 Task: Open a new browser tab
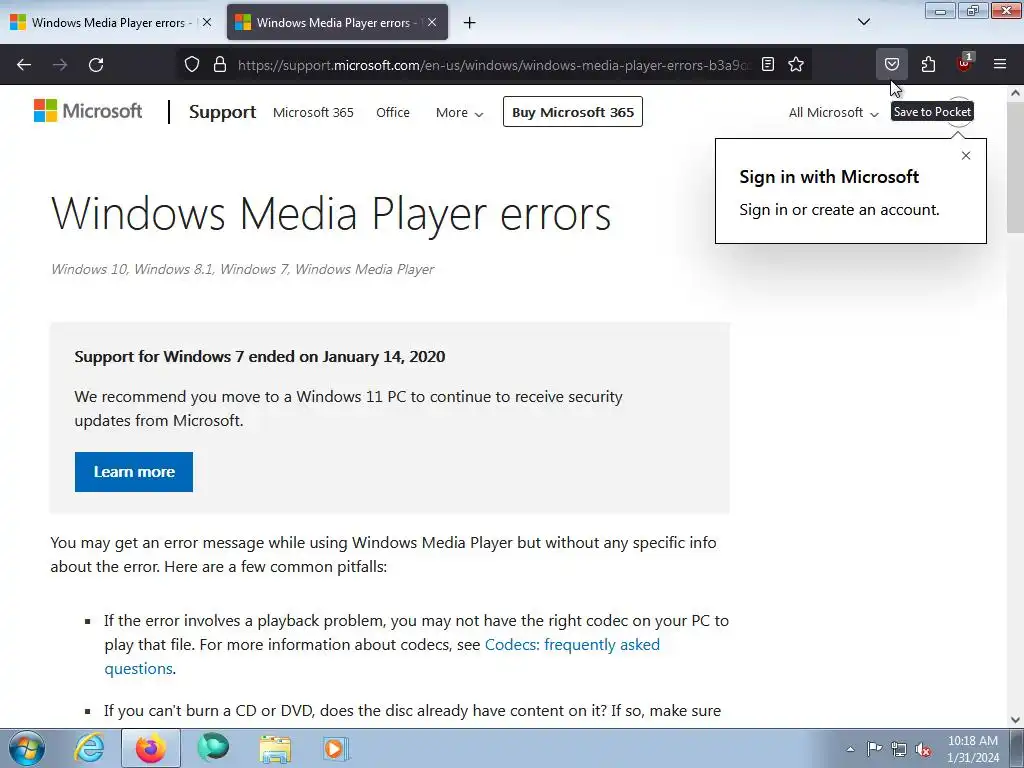(x=470, y=23)
